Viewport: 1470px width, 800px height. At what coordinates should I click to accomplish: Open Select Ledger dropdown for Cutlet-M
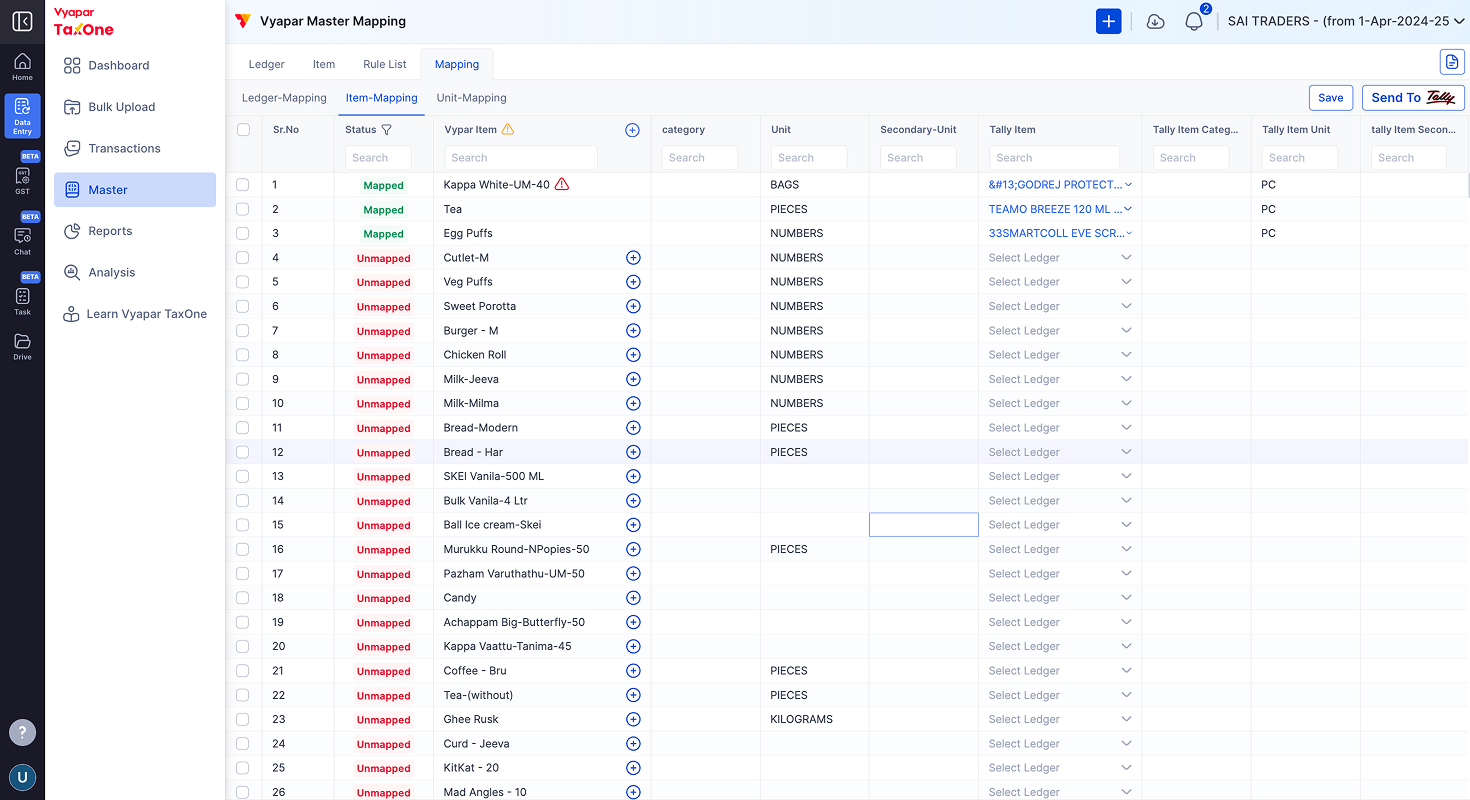[1060, 258]
